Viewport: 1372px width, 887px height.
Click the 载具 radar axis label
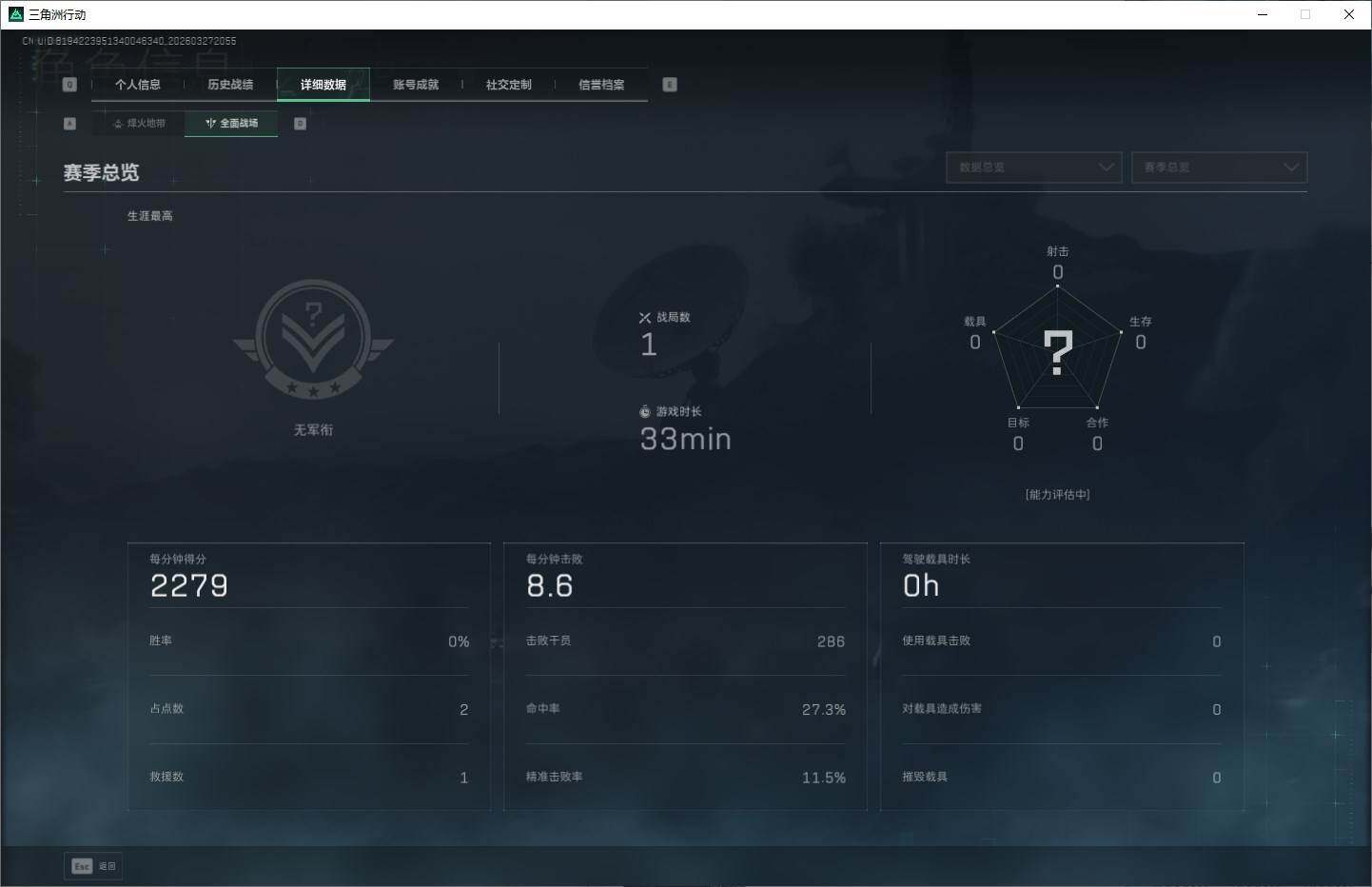[975, 322]
